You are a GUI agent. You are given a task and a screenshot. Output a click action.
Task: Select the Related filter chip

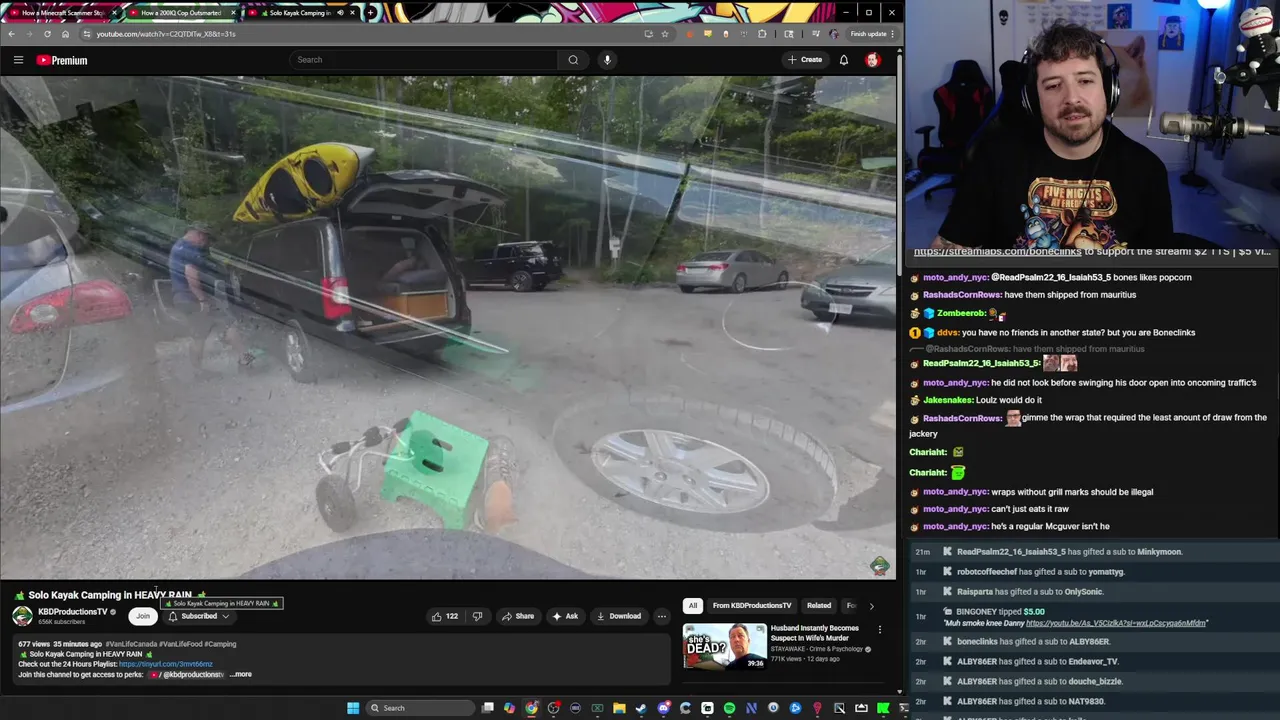[x=819, y=606]
